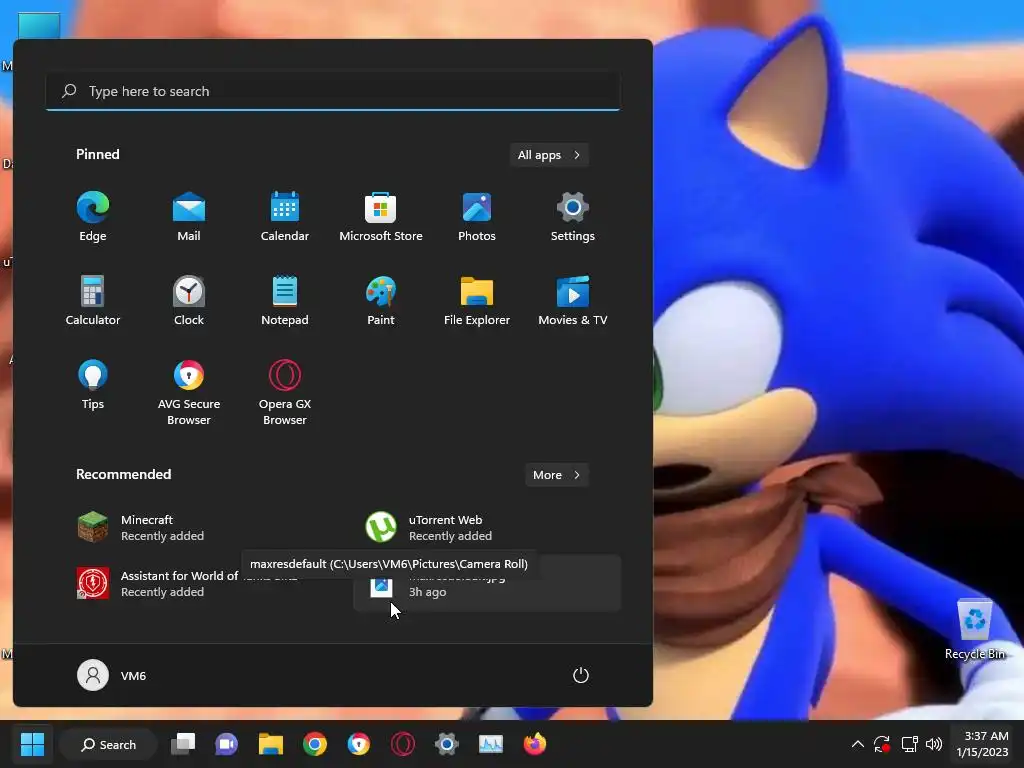Screen dimensions: 1024x768
Task: Open Opera GX Browser pinned app
Action: (x=285, y=392)
